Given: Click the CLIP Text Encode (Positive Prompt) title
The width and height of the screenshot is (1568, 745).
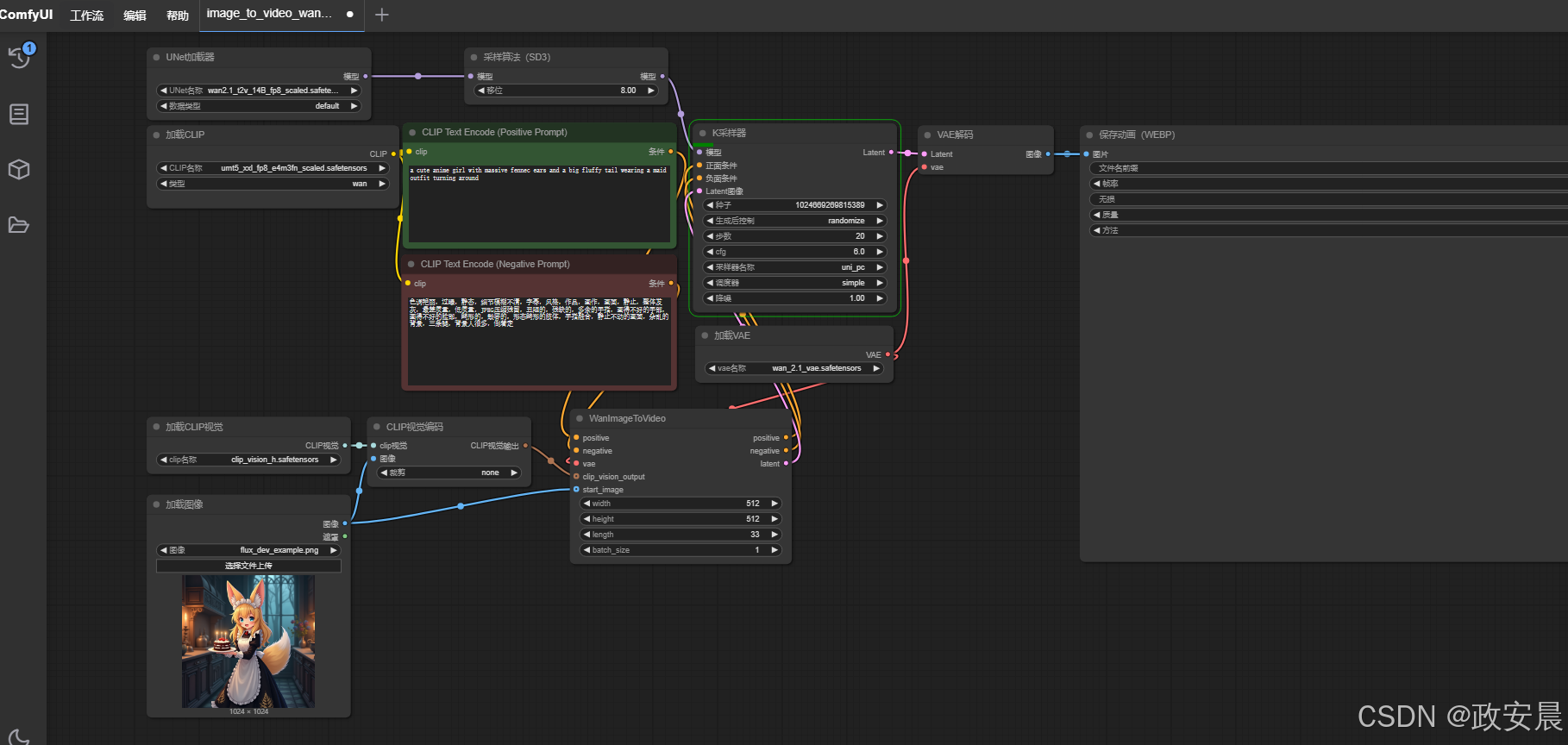Looking at the screenshot, I should [x=494, y=132].
